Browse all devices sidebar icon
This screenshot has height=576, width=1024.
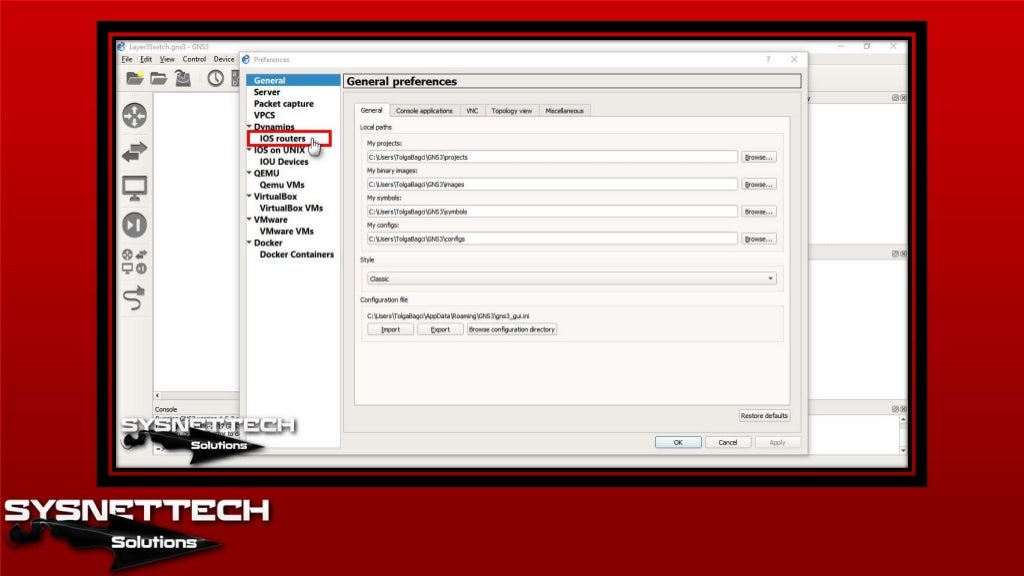135,261
